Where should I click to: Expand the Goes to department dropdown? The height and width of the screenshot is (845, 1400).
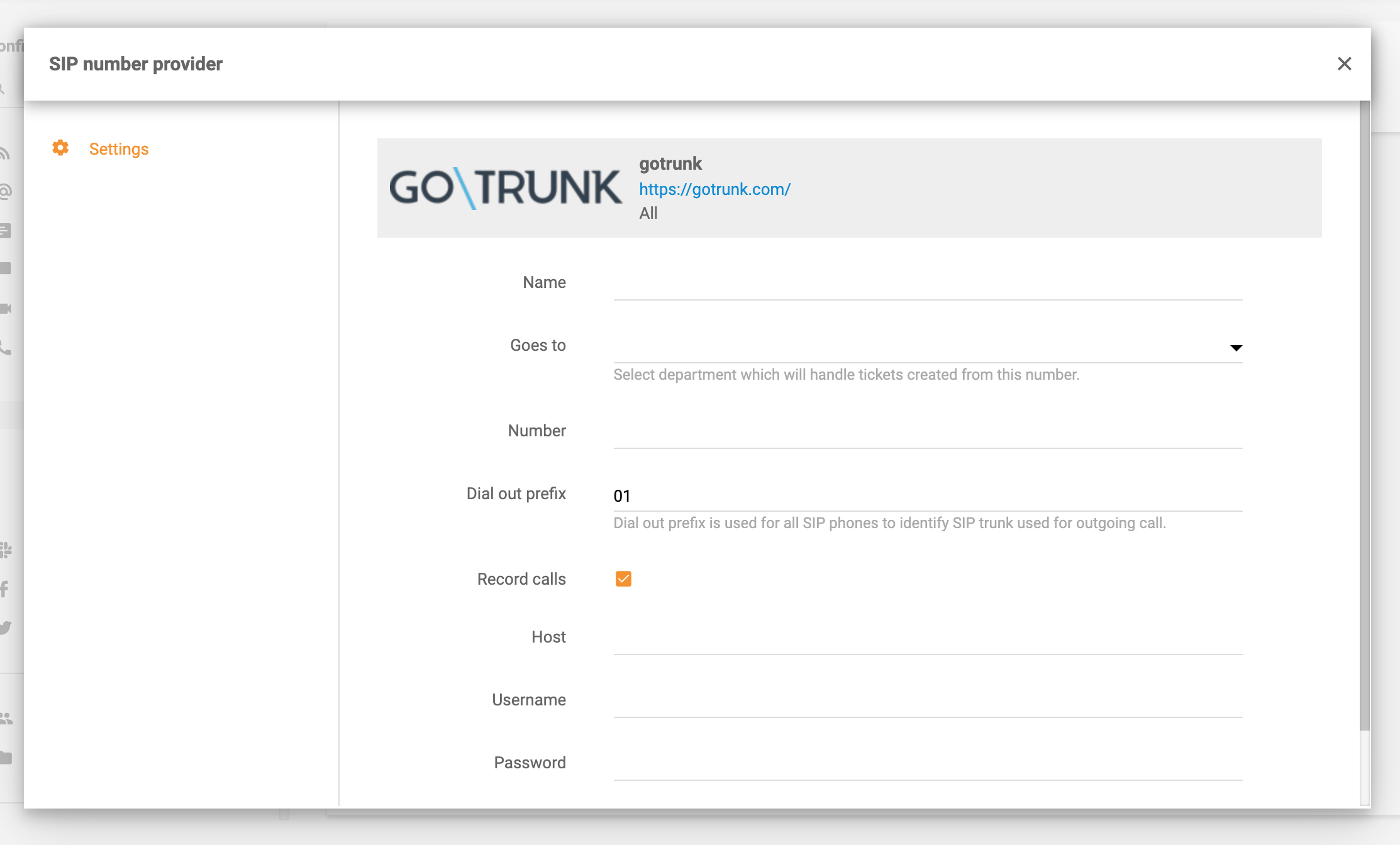pos(928,348)
